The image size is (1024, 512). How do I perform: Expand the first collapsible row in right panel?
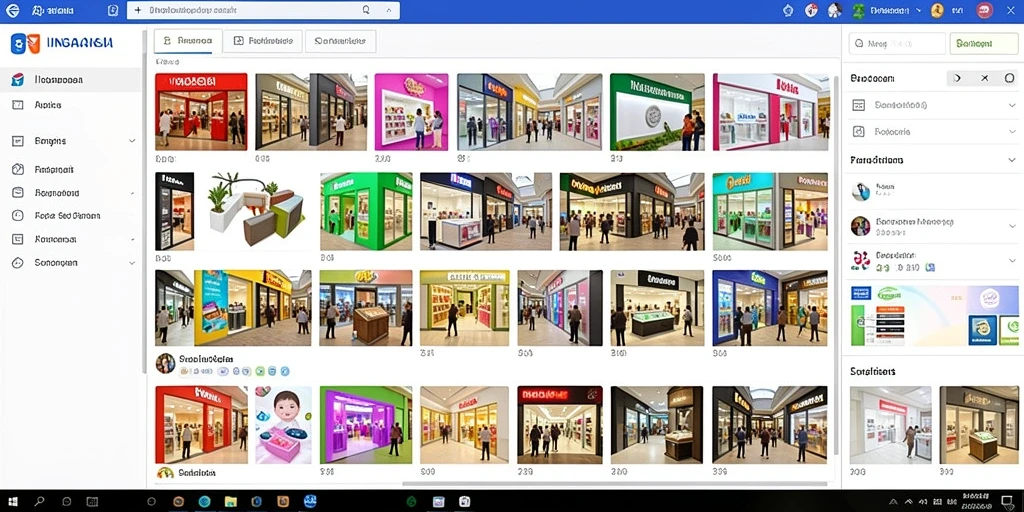(x=933, y=105)
